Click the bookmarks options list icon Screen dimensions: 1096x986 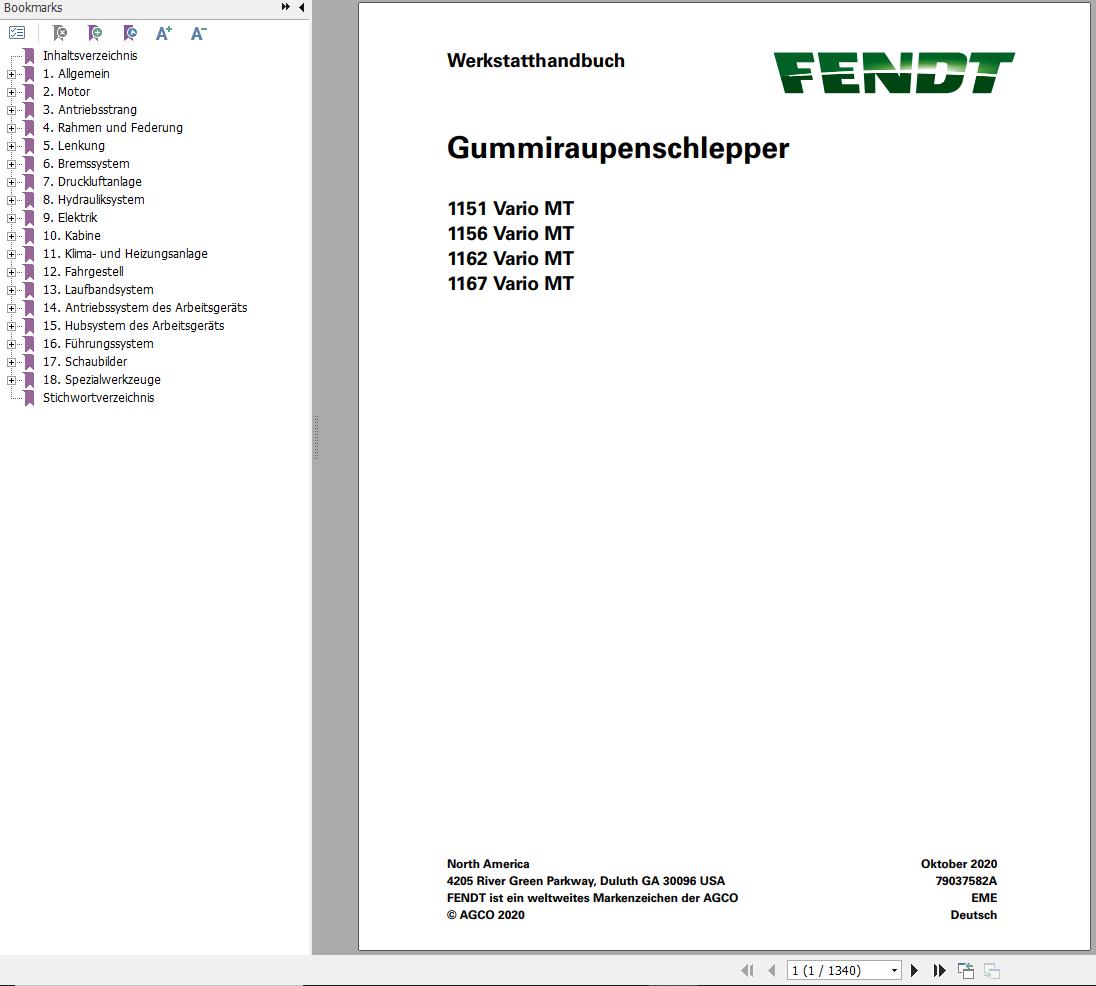17,33
